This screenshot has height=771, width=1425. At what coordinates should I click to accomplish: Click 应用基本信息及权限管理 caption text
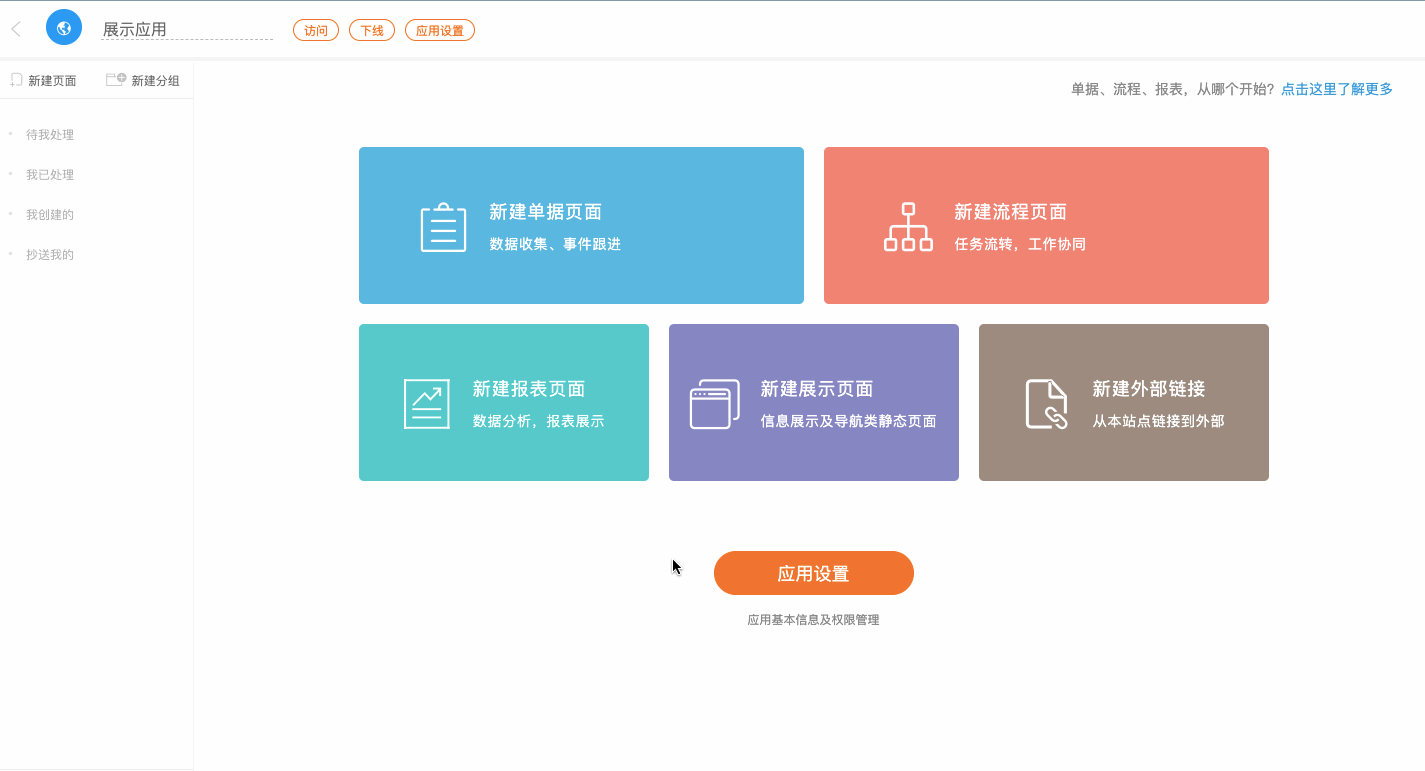coord(813,620)
